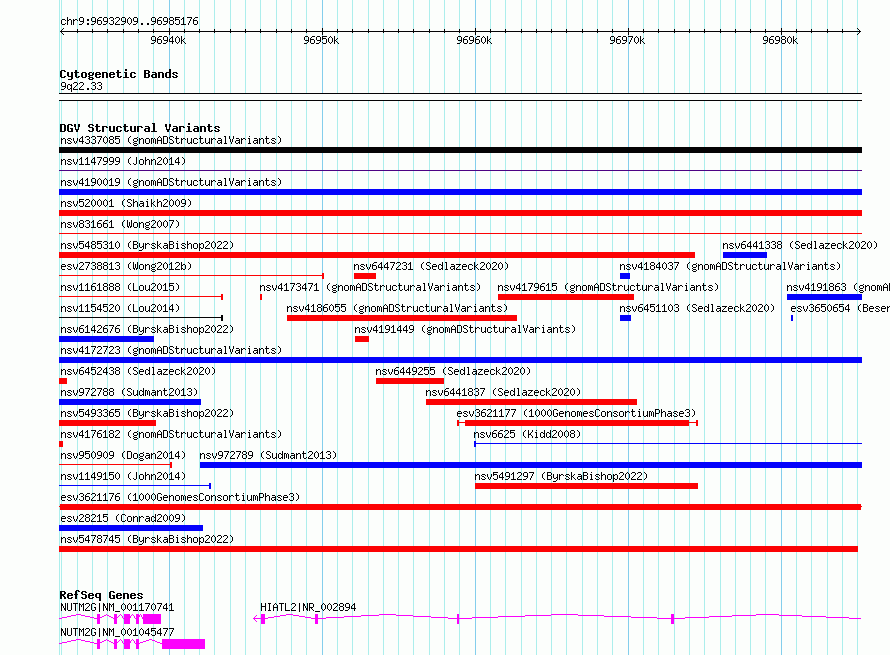Click nsv1154520 (Lou2014) label

click(120, 308)
